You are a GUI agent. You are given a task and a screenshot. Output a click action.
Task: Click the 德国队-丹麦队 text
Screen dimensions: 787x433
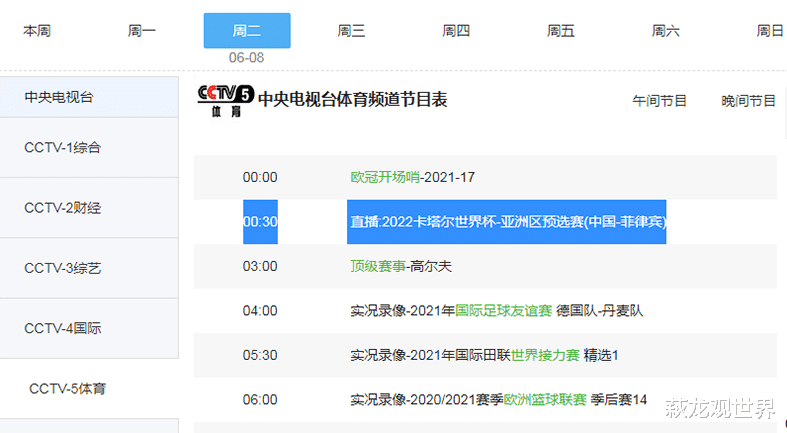(600, 311)
